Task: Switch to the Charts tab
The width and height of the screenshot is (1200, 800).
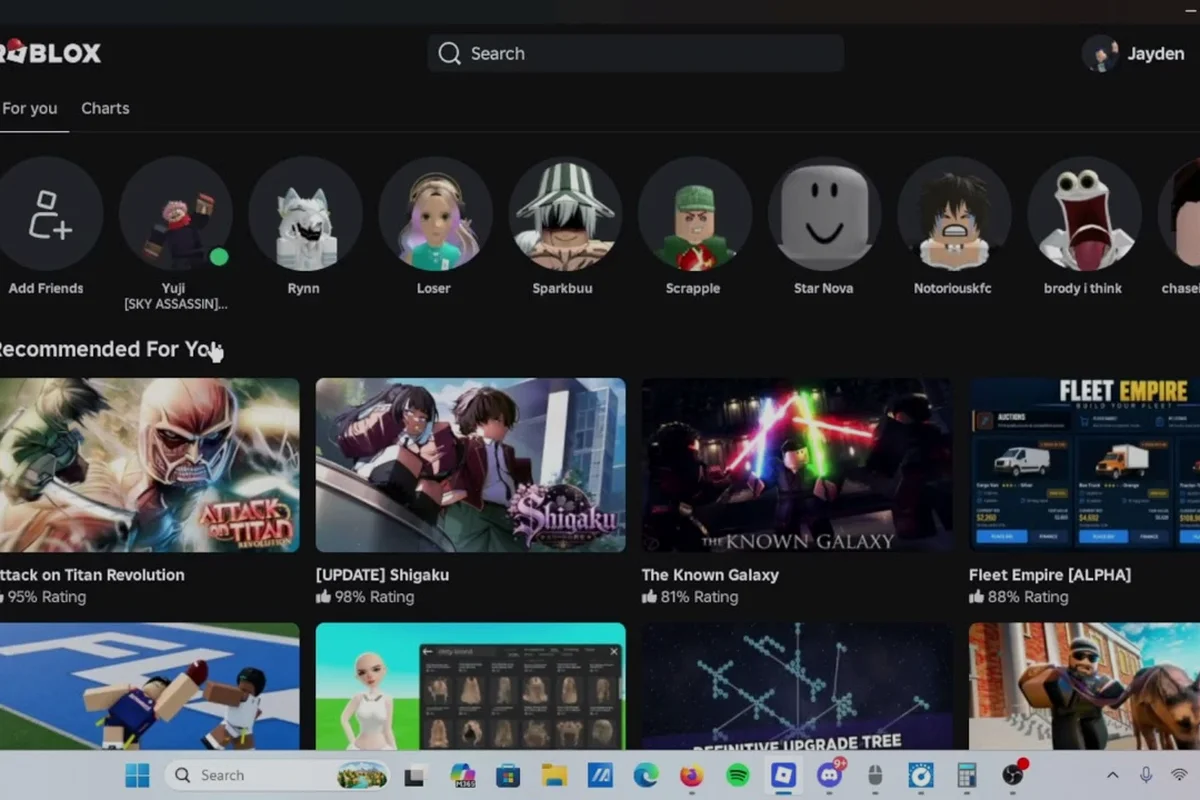Action: point(105,108)
